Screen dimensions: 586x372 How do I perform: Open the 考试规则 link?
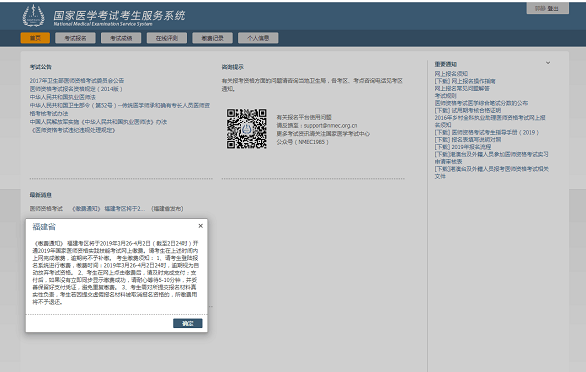[445, 96]
